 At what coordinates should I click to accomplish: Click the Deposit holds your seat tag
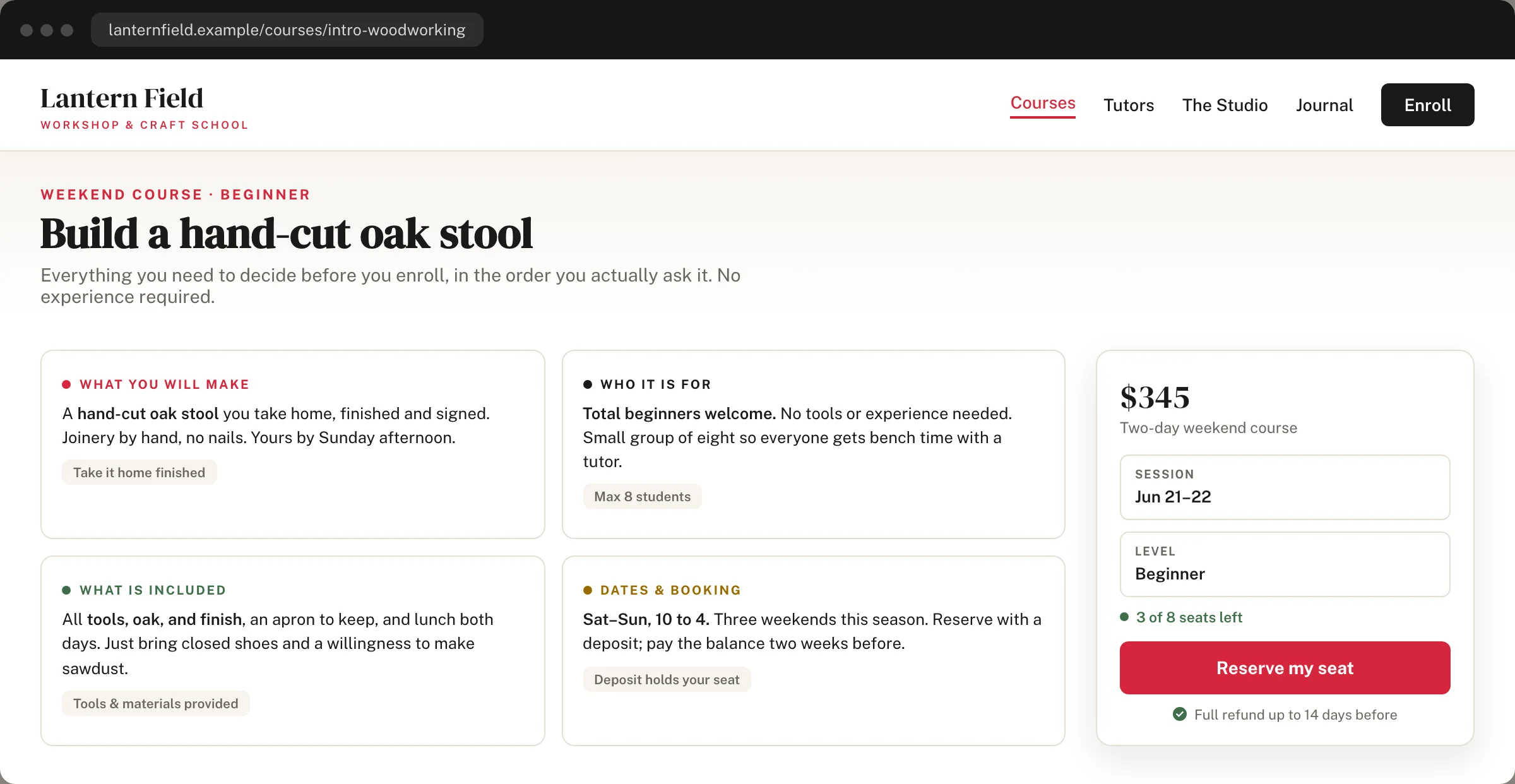667,679
